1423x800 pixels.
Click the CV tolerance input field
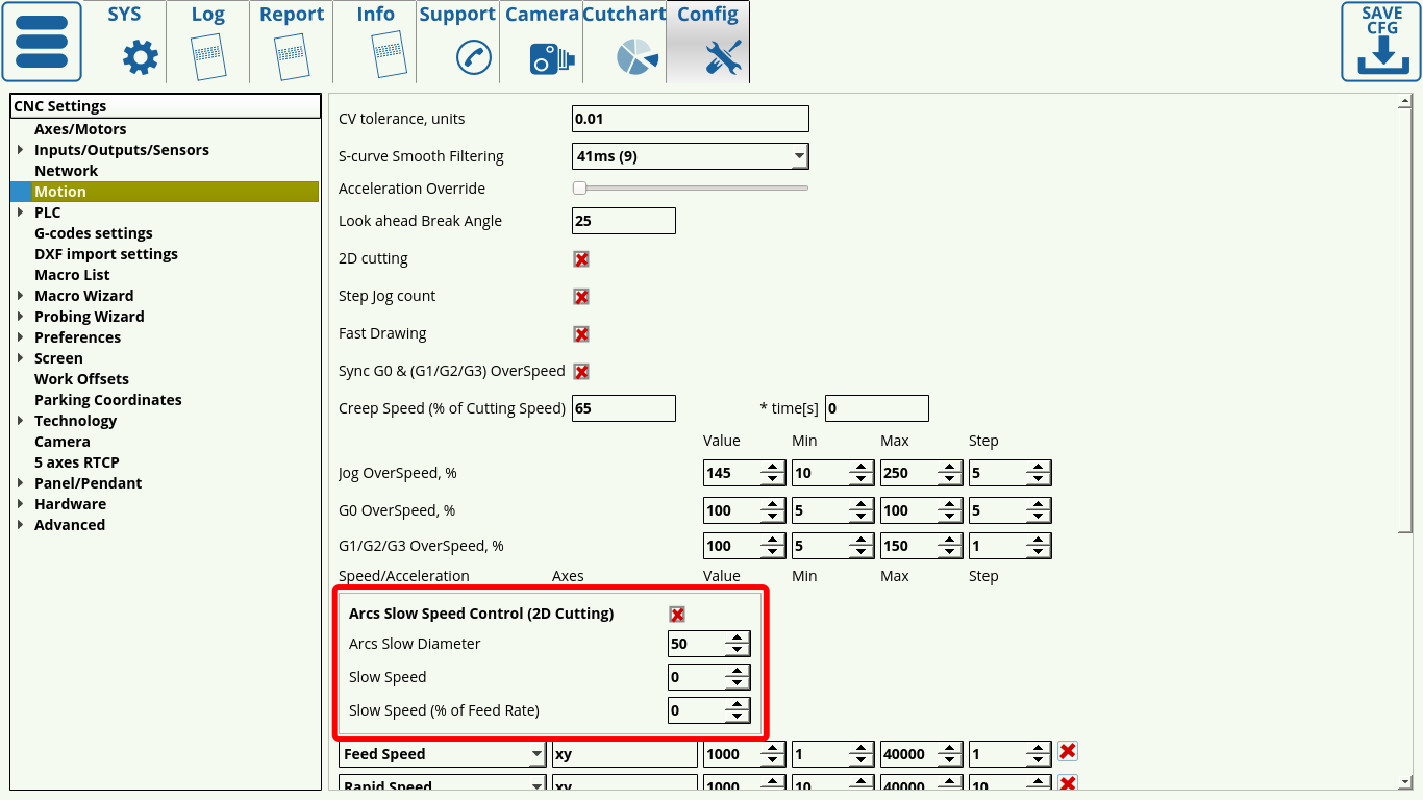(x=689, y=119)
